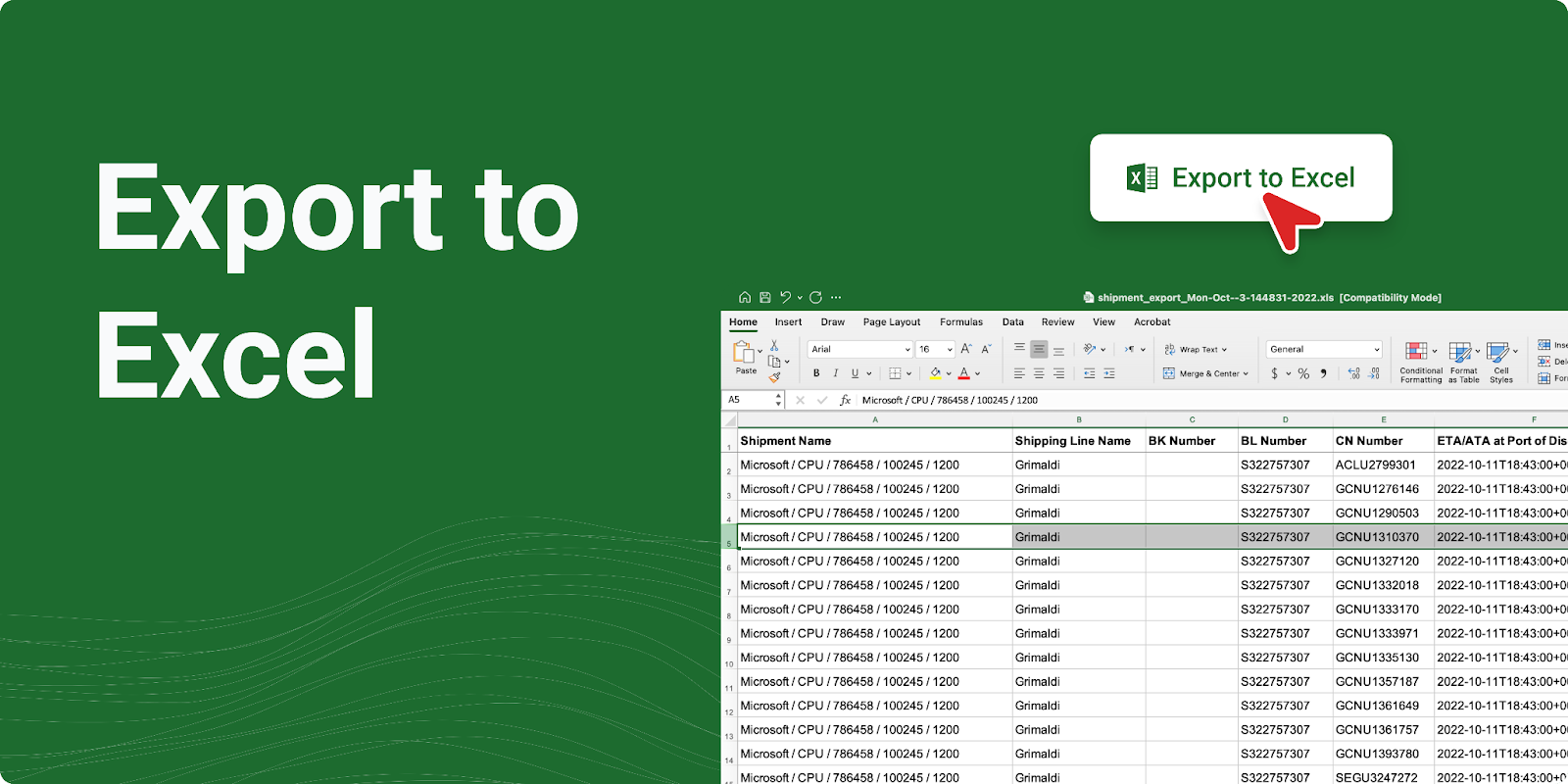This screenshot has width=1568, height=784.
Task: Expand the font color picker arrow
Action: 977,373
